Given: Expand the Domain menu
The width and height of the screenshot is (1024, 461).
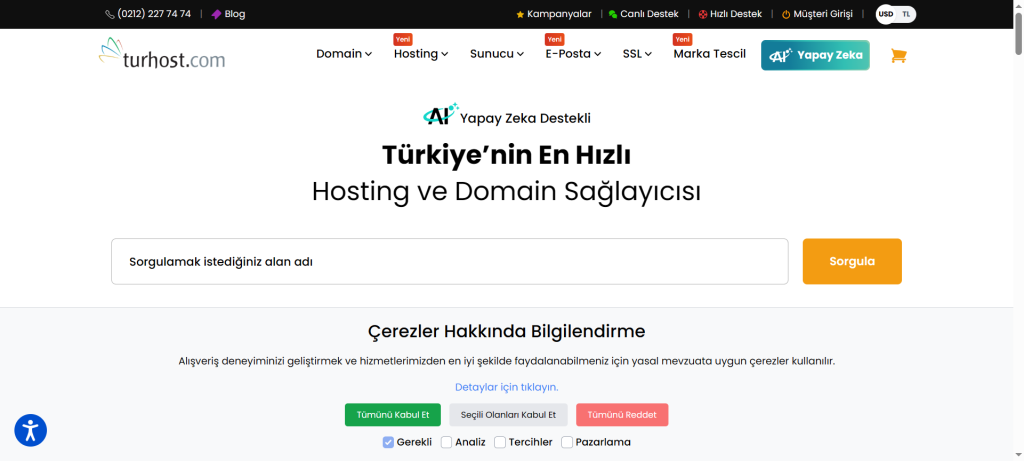Looking at the screenshot, I should click(x=344, y=54).
